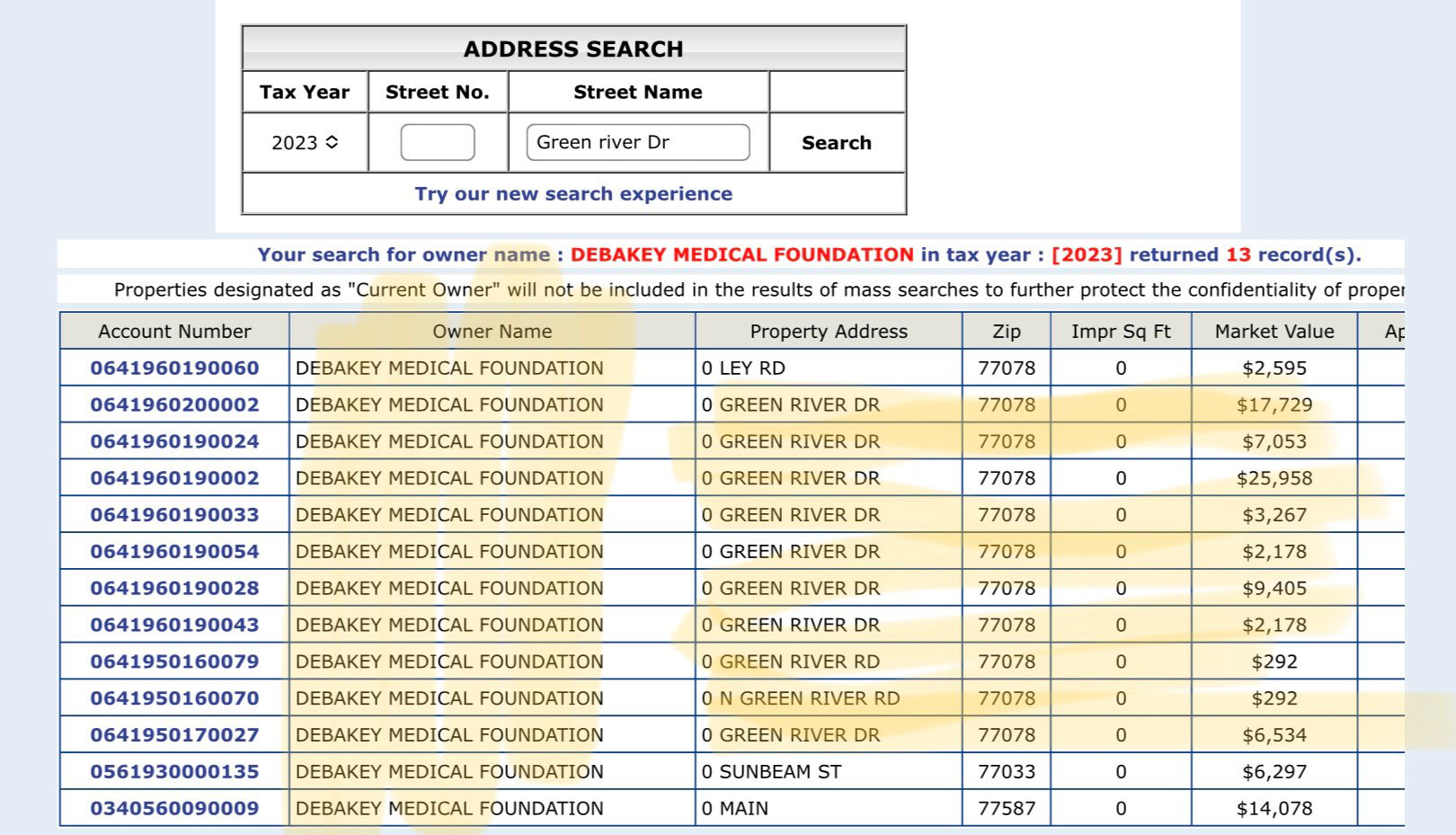
Task: Click the ADDRESS SEARCH heading
Action: pyautogui.click(x=573, y=49)
